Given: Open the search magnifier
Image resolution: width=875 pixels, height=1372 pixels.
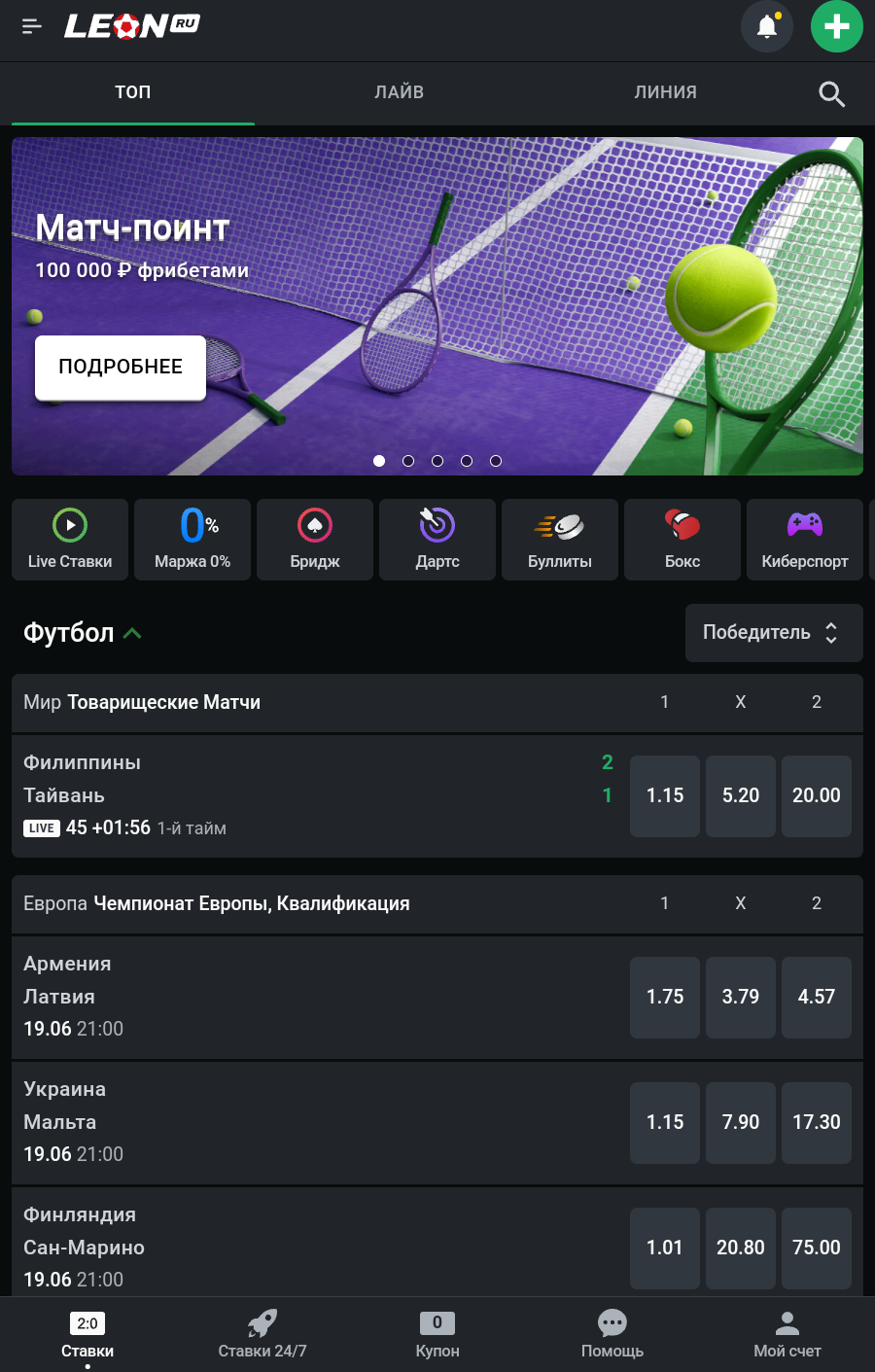Looking at the screenshot, I should 831,93.
